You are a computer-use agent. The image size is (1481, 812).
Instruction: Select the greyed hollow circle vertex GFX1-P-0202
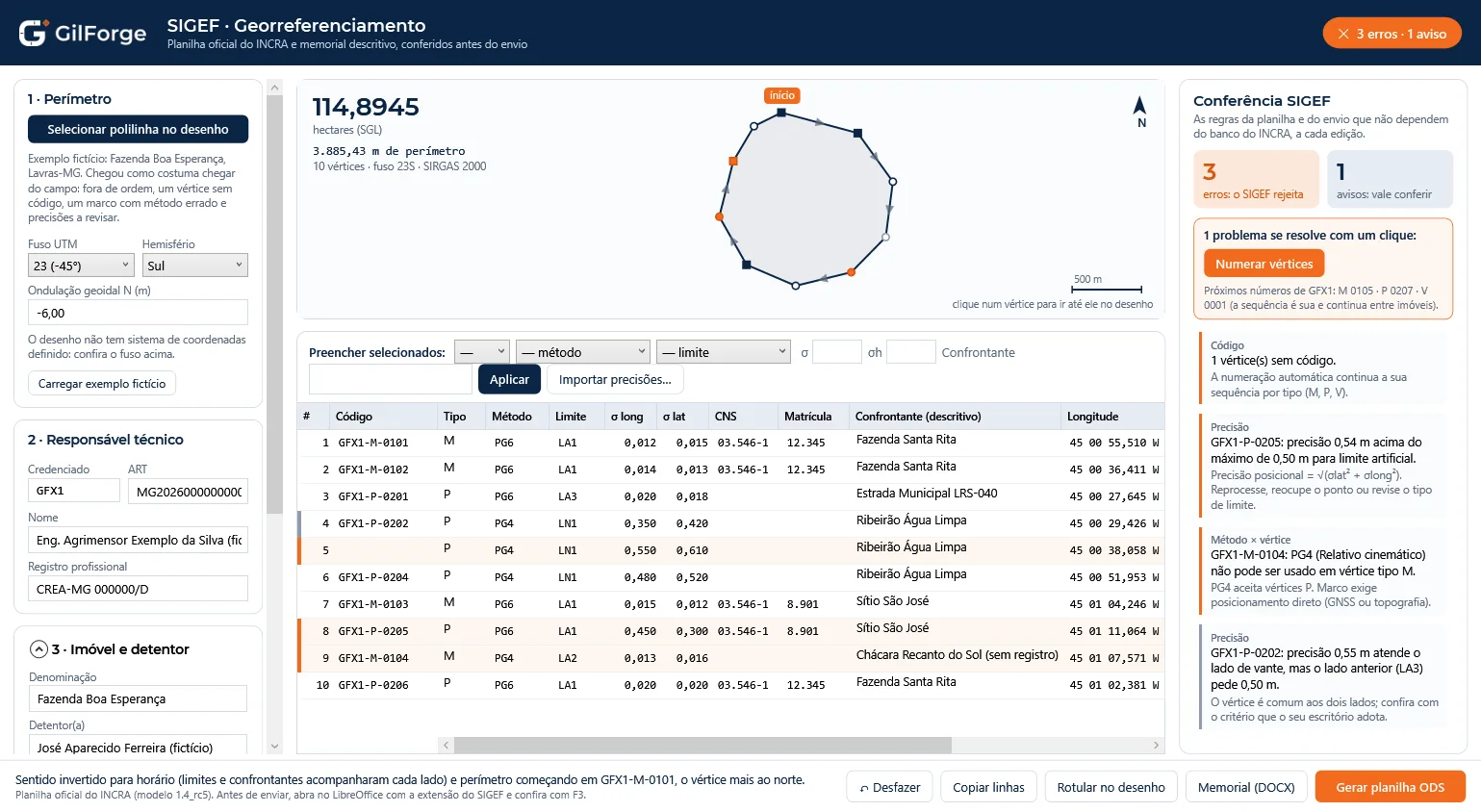(x=885, y=237)
